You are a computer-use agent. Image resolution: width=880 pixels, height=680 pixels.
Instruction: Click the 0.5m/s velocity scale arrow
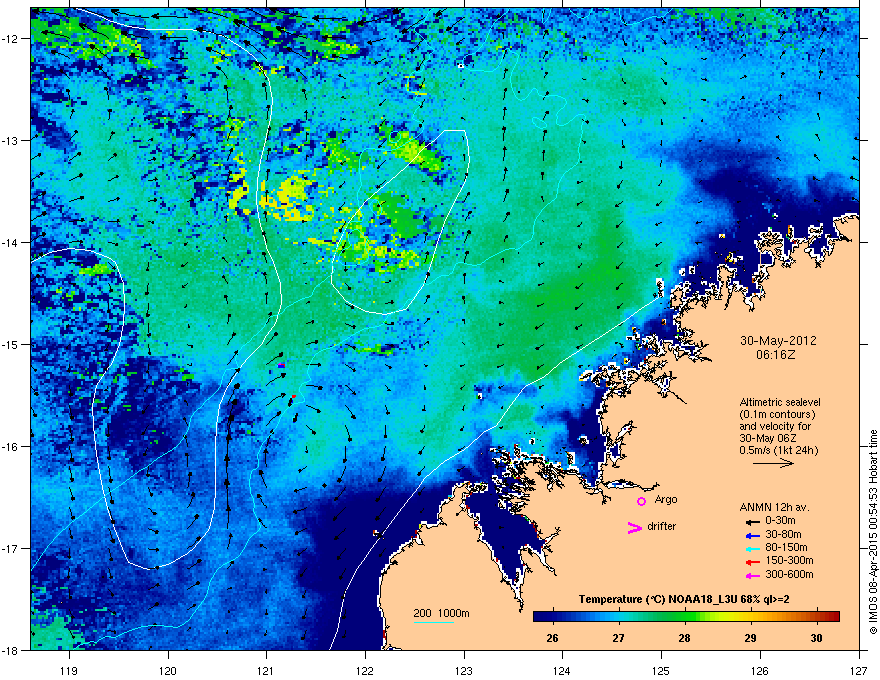(x=773, y=463)
